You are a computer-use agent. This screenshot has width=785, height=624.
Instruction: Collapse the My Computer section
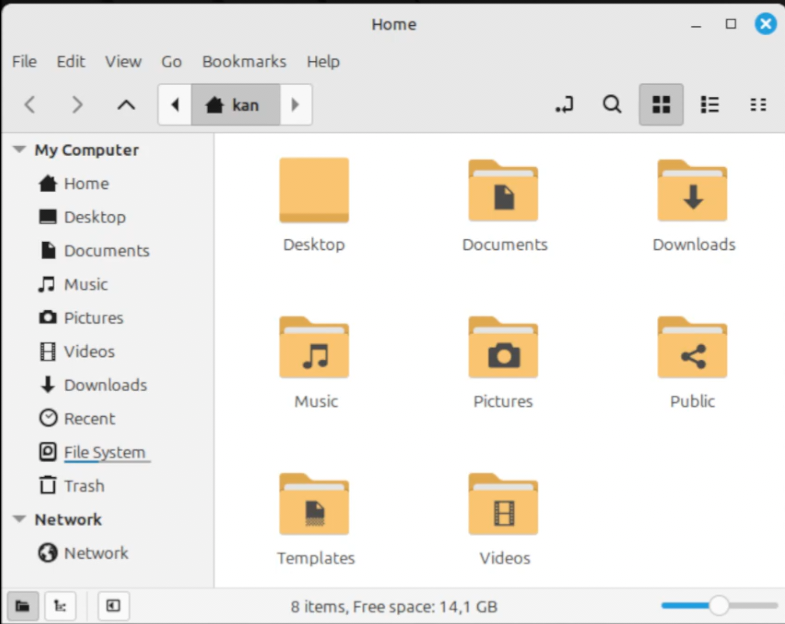click(20, 149)
